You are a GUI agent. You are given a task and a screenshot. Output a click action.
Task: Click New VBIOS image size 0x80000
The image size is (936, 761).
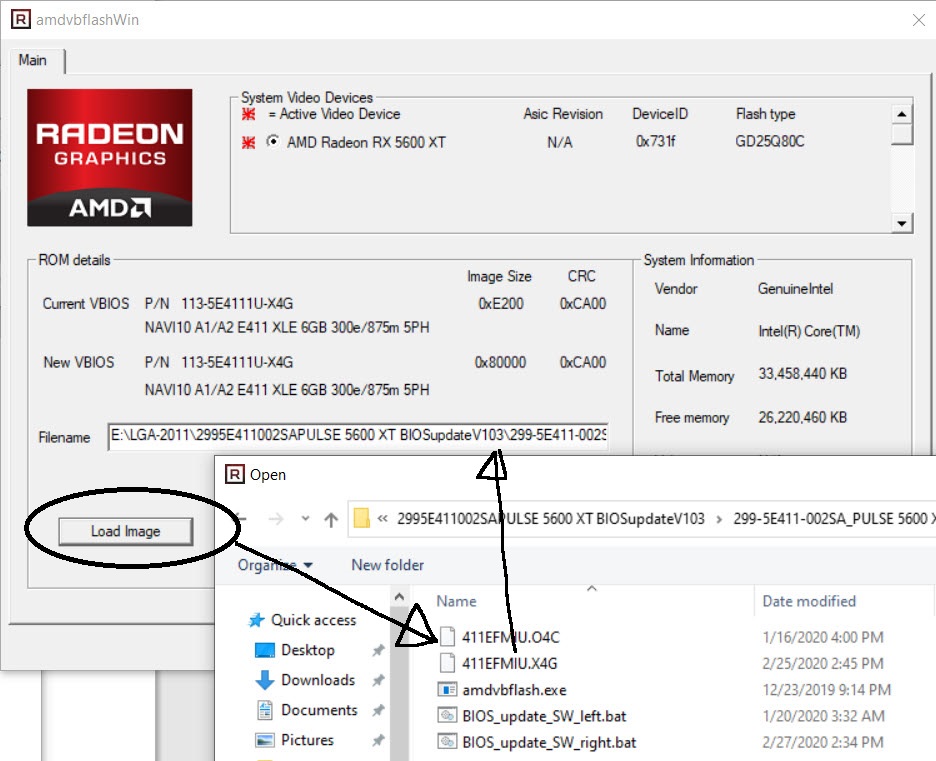click(500, 362)
